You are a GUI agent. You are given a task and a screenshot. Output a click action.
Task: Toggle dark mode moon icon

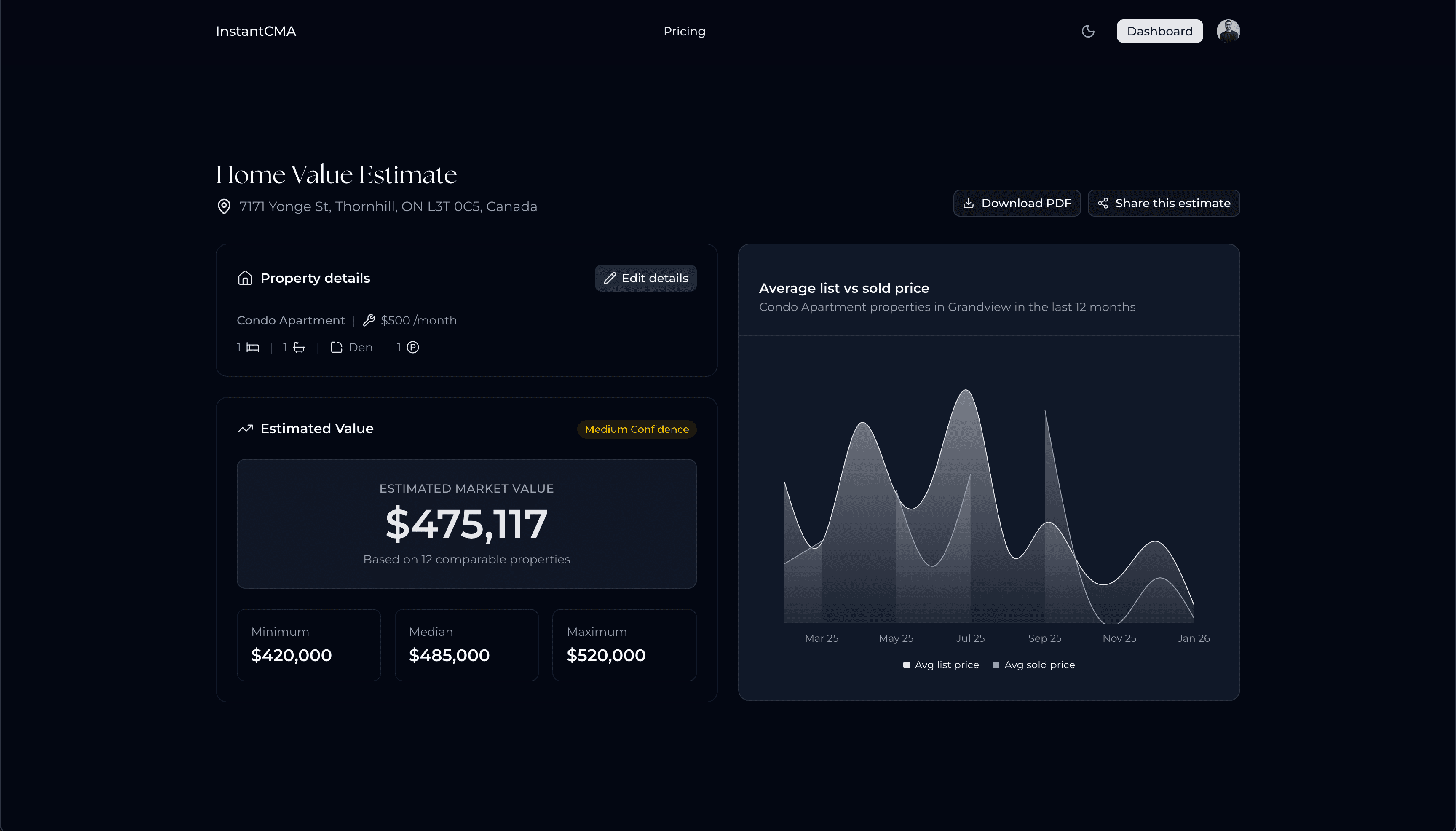1087,31
